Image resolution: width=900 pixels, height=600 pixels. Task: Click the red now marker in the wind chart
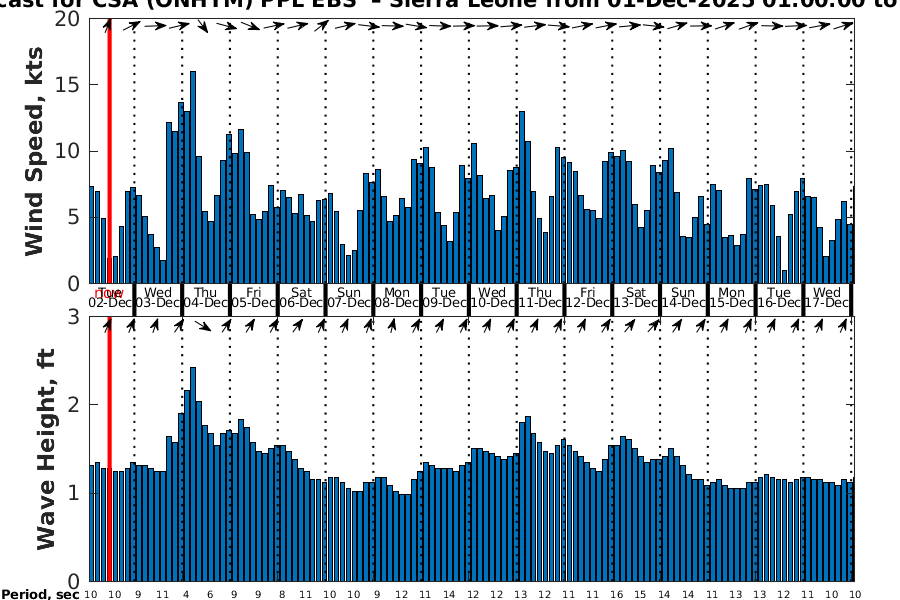click(109, 150)
